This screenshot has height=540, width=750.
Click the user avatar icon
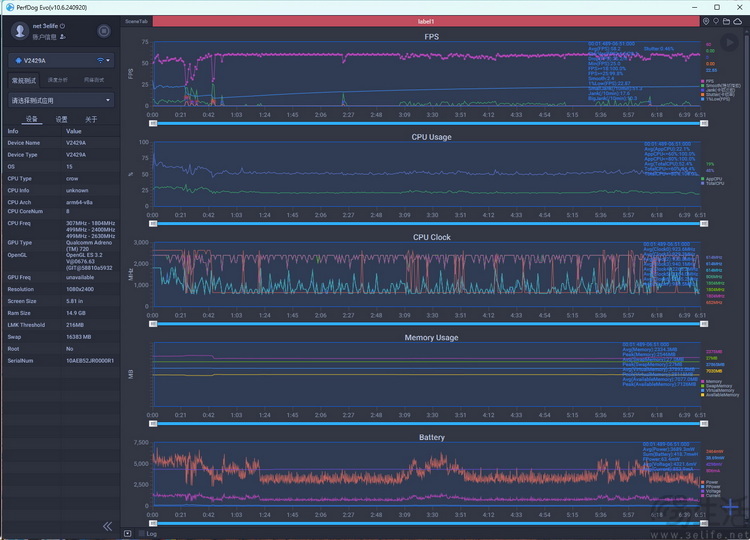(x=20, y=31)
